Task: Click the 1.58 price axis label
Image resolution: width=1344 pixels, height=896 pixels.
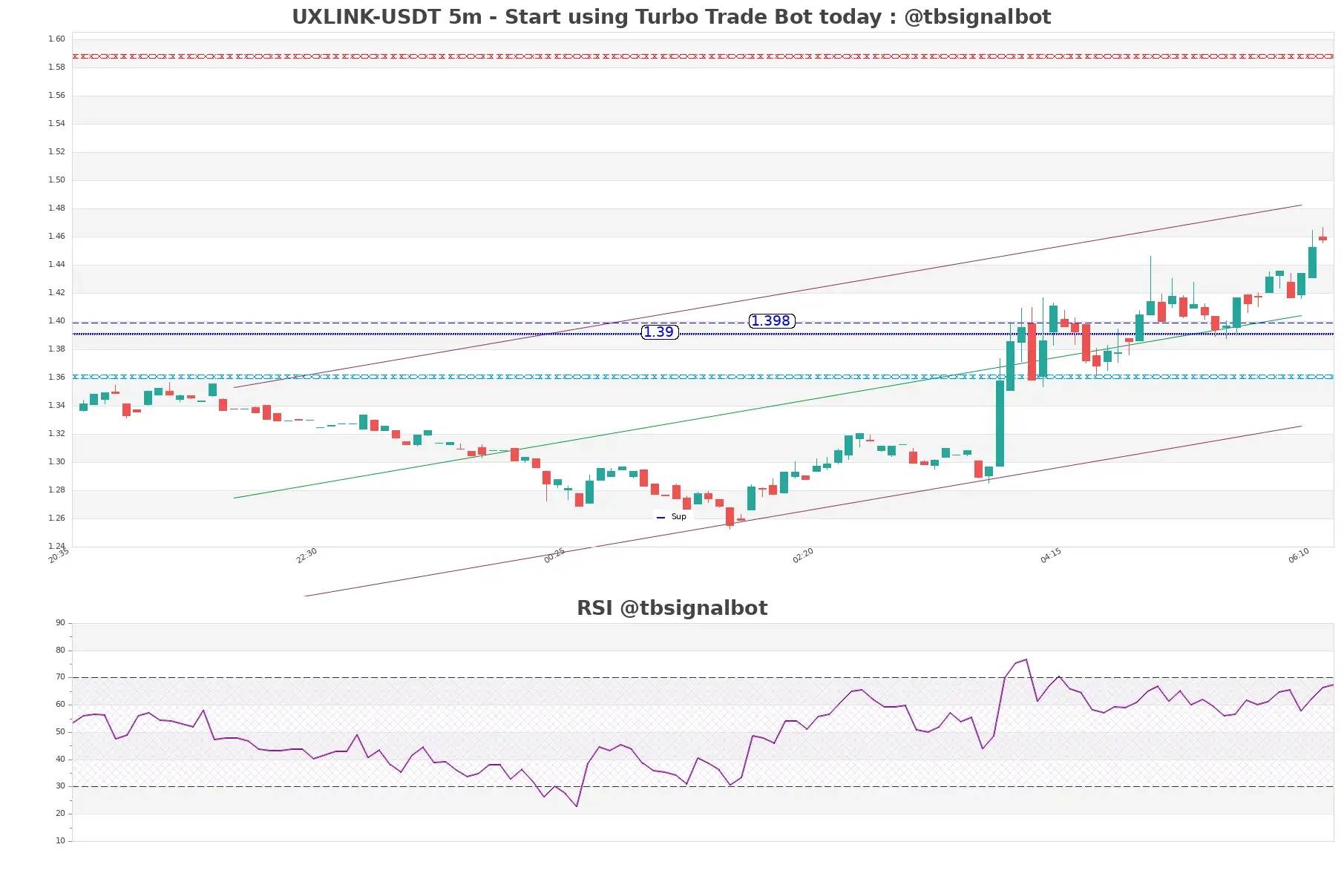Action: click(56, 67)
